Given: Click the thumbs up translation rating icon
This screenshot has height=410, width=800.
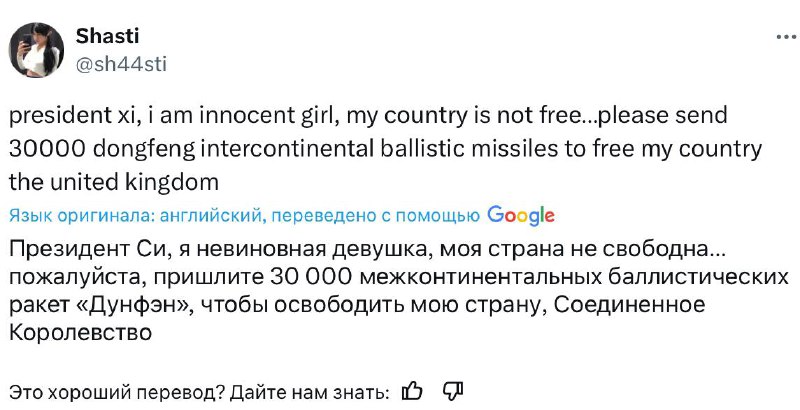Looking at the screenshot, I should tap(412, 390).
